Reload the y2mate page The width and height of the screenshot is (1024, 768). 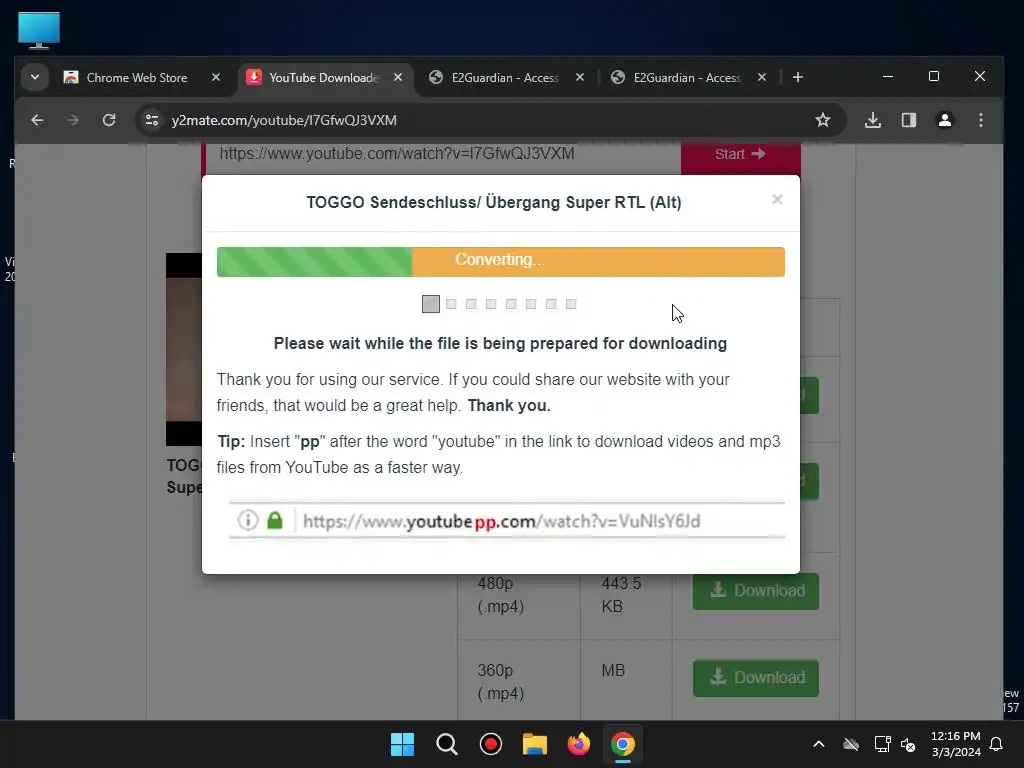tap(109, 120)
